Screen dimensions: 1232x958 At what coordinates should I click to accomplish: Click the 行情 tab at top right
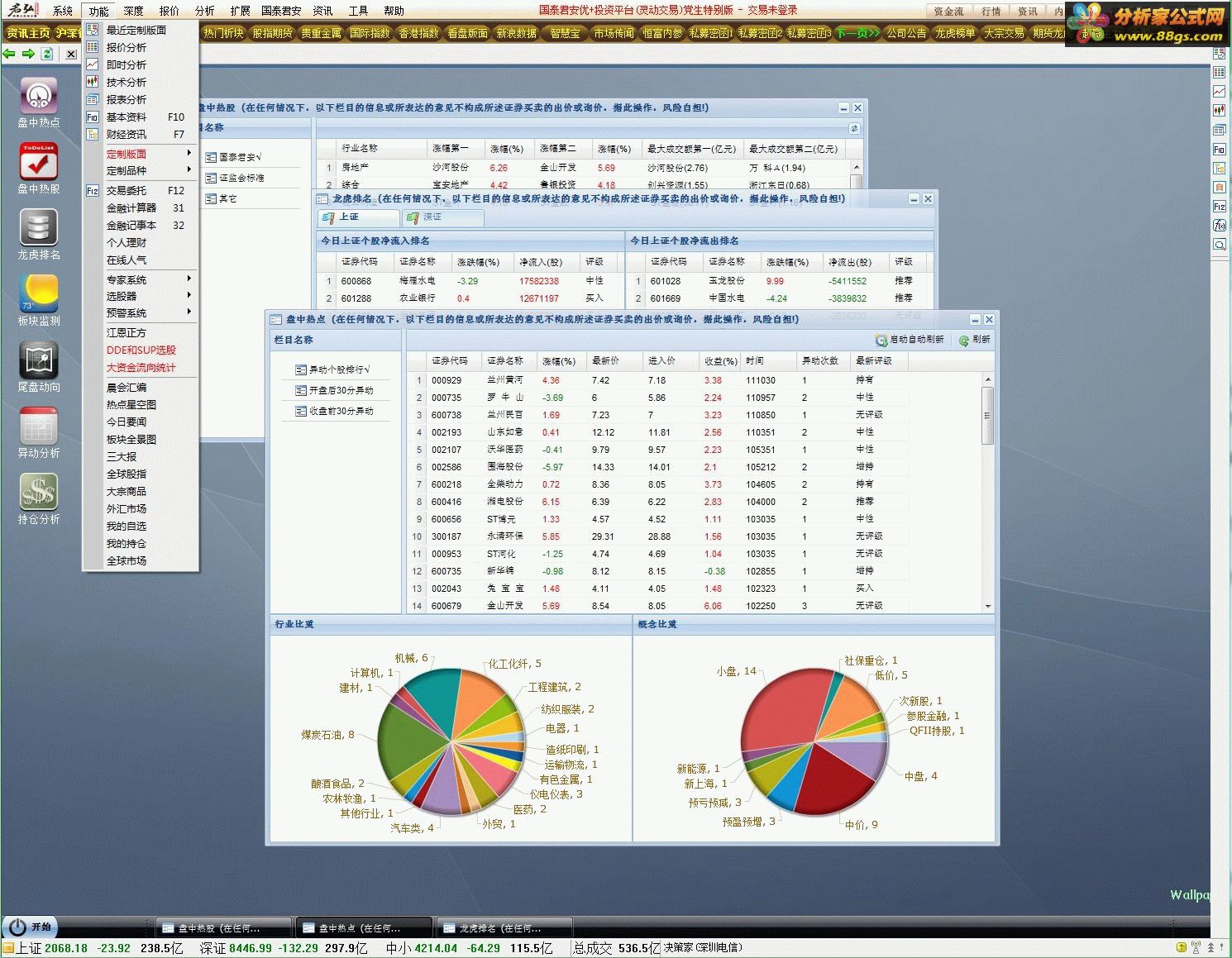(991, 11)
